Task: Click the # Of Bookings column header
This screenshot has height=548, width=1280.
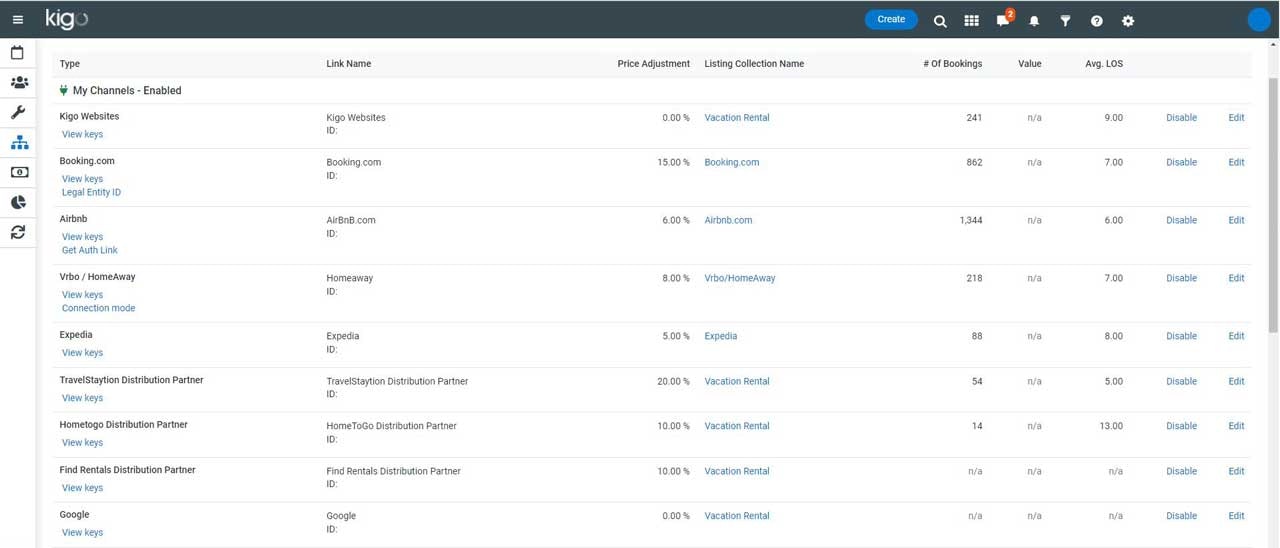Action: click(x=952, y=64)
